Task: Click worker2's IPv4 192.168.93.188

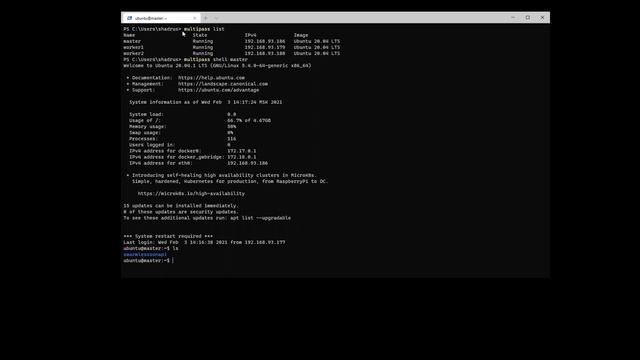Action: pyautogui.click(x=265, y=53)
